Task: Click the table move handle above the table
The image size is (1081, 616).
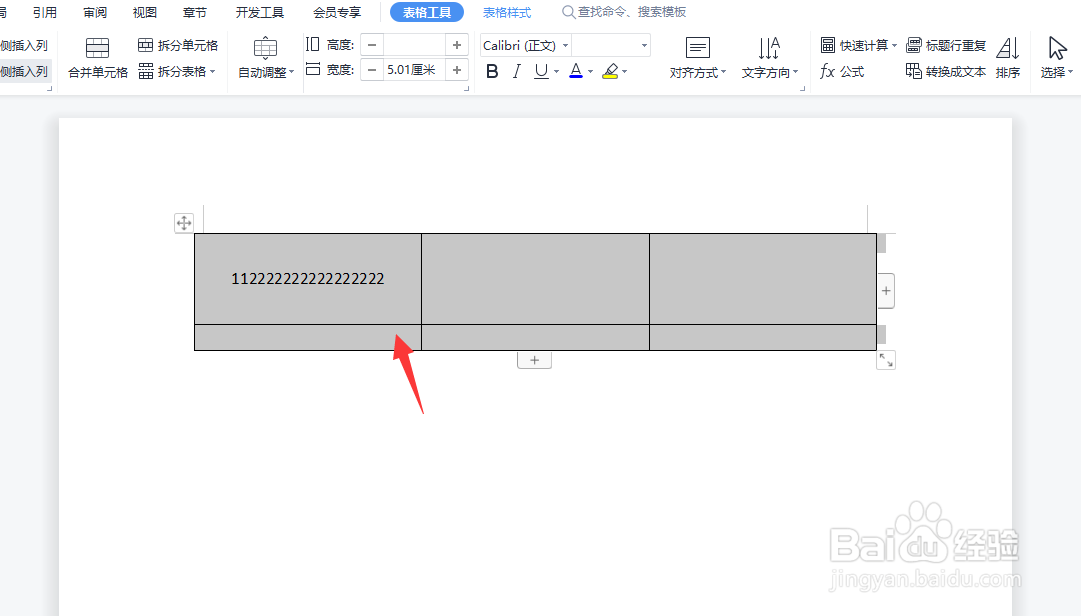Action: [184, 223]
